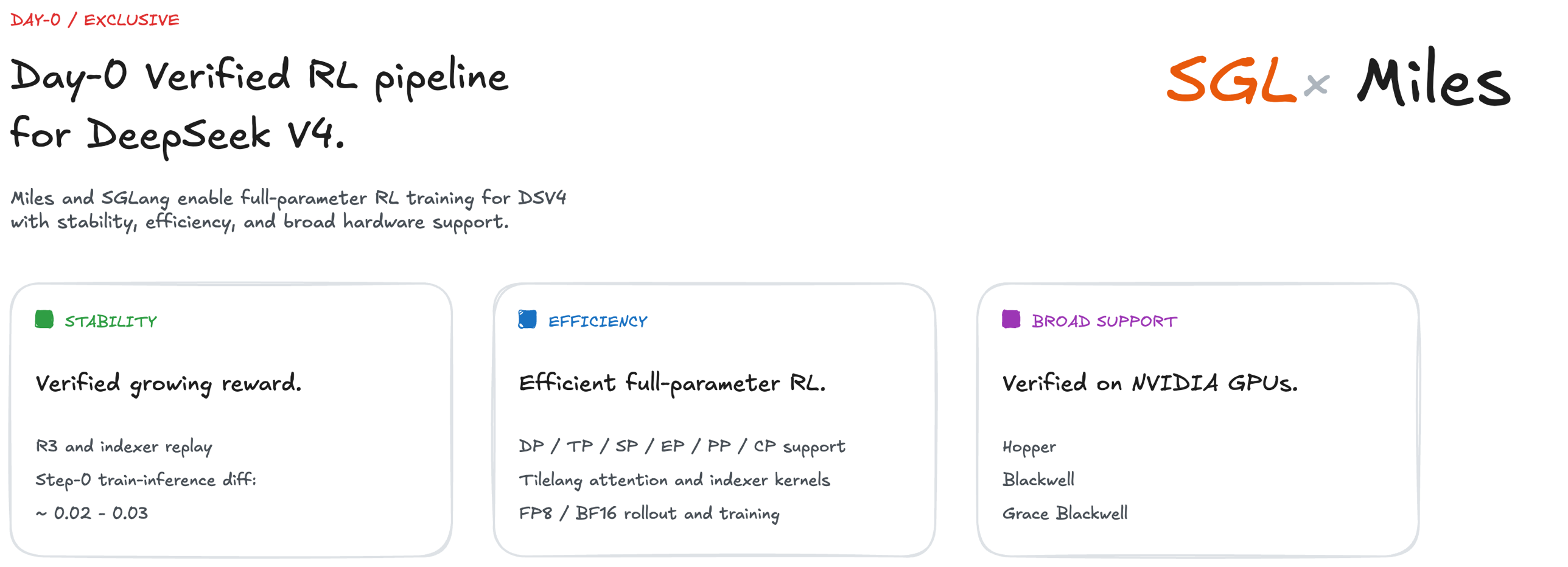Click the green square Stability marker
This screenshot has width=1568, height=567.
coord(44,319)
